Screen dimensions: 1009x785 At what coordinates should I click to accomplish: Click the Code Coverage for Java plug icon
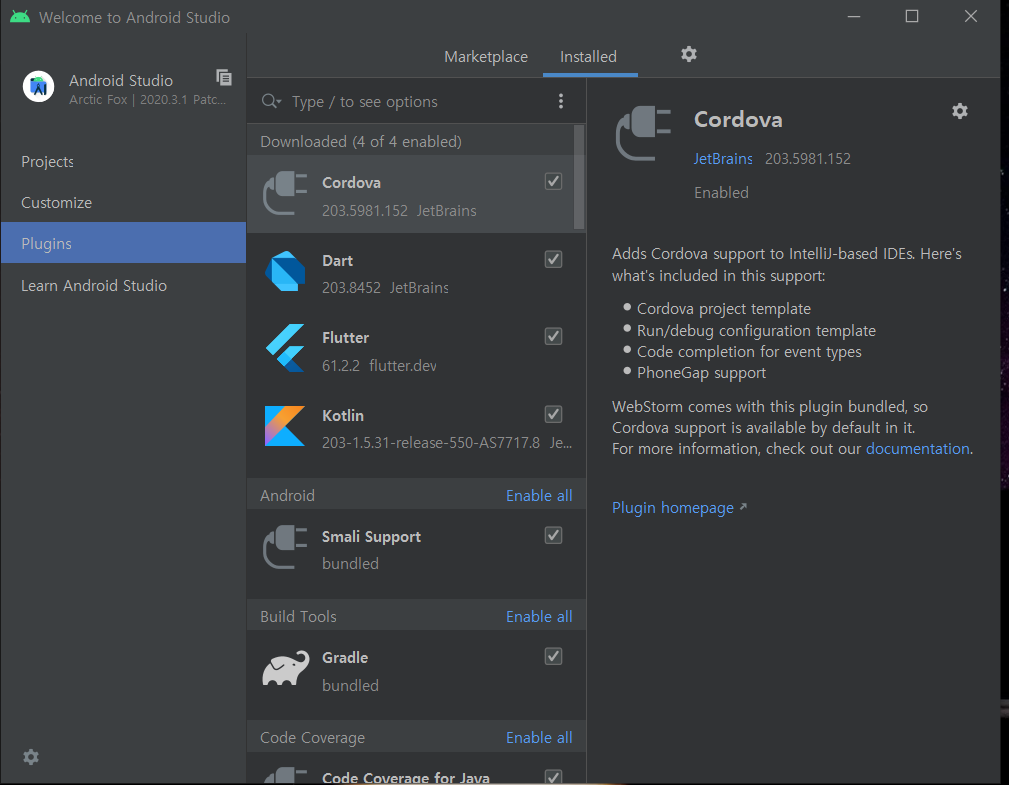pyautogui.click(x=284, y=775)
